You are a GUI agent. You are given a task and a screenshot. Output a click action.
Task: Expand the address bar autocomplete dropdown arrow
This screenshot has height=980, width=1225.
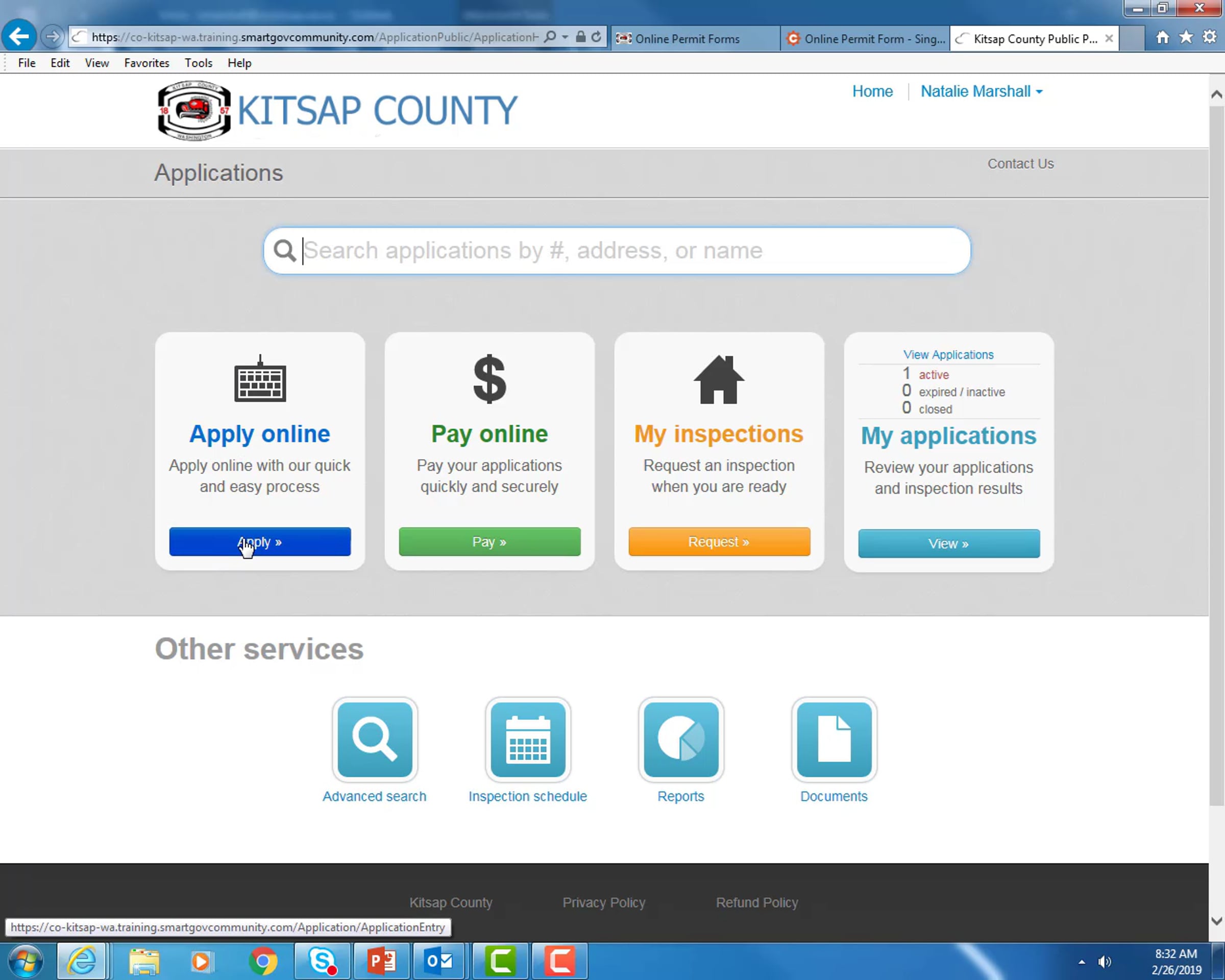pos(565,37)
